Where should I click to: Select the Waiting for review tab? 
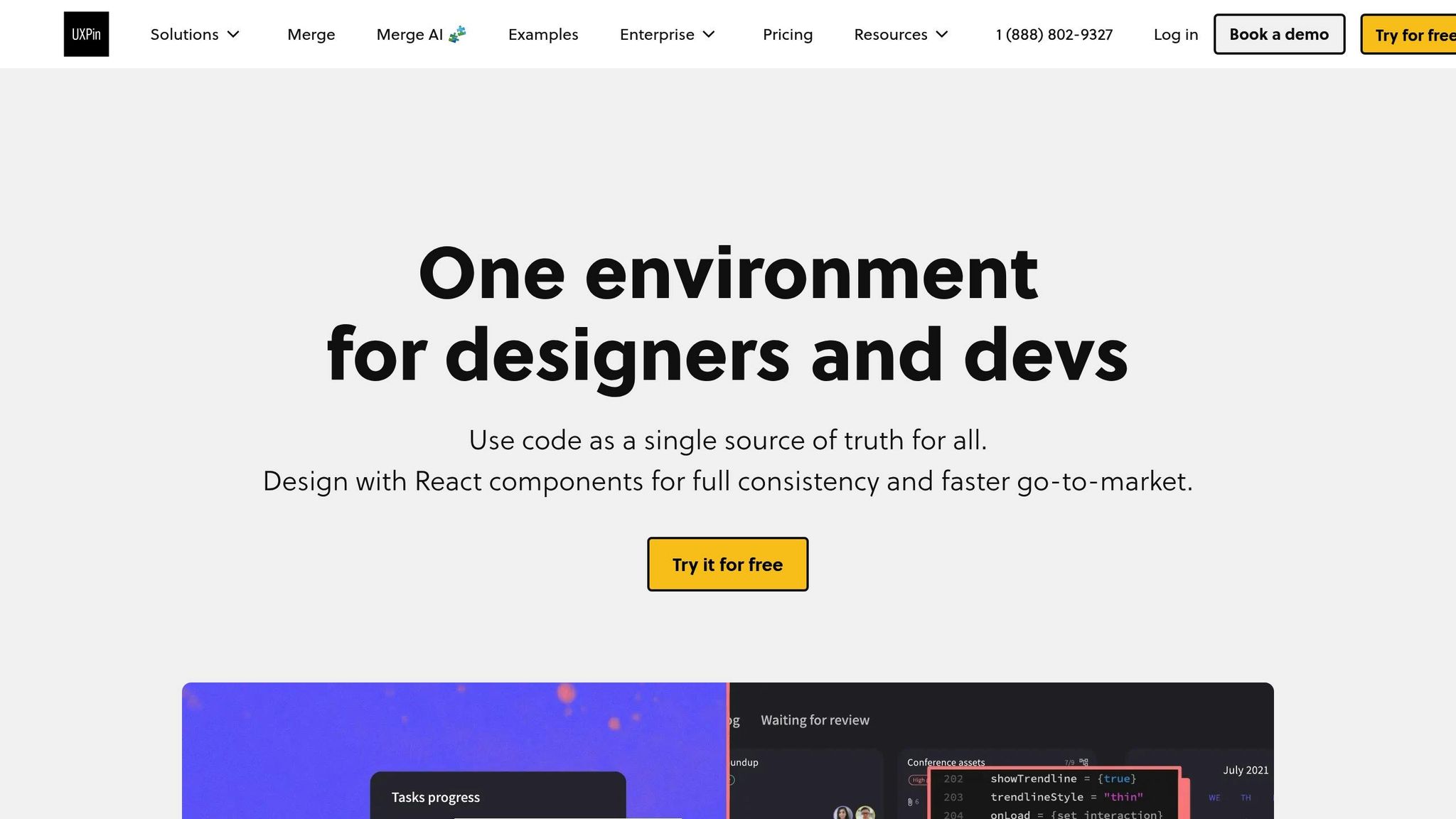pos(815,719)
